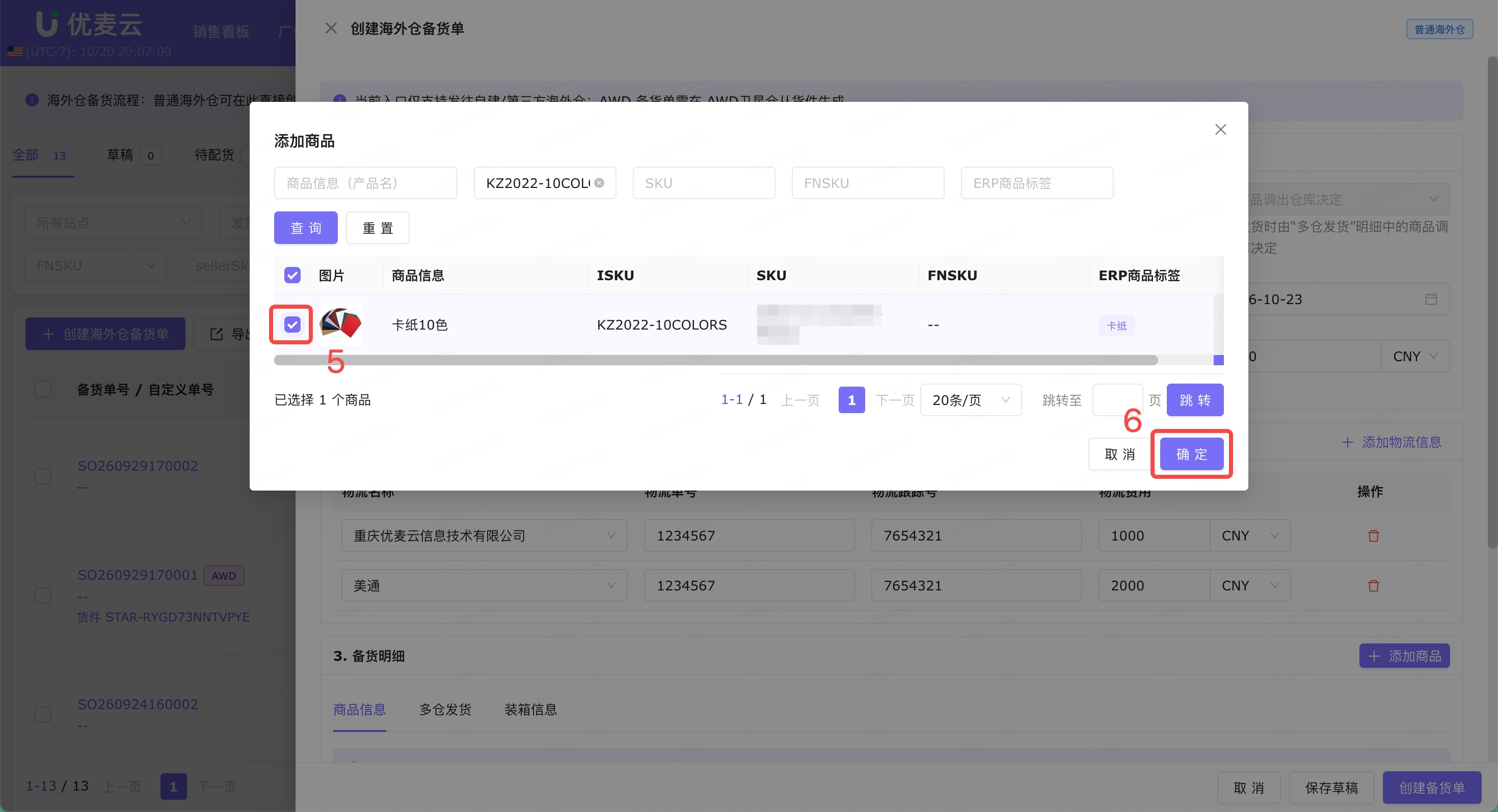Clear the KZ2022-10COL ISKU search field
The image size is (1498, 812).
599,183
